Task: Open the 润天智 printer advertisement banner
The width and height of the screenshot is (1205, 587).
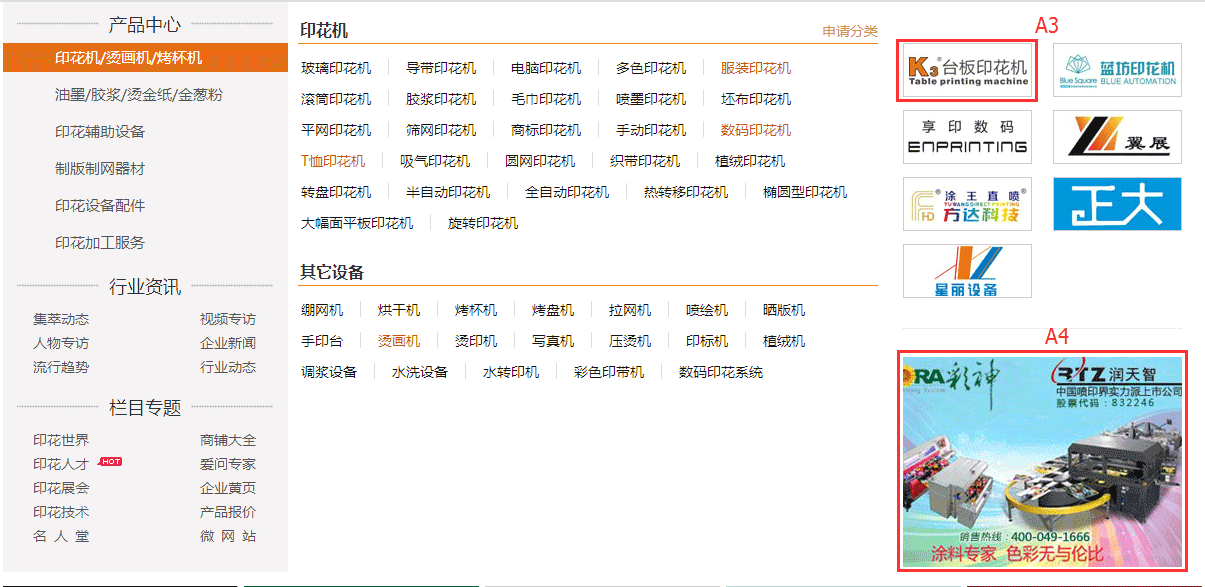Action: (x=1042, y=461)
